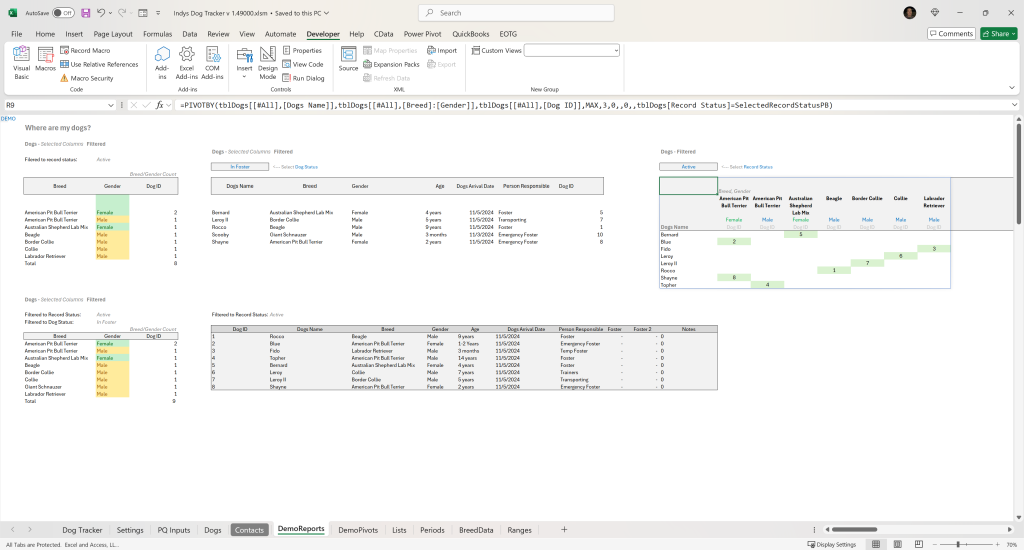Screen dimensions: 1024x550
Task: Click in the Search box
Action: [516, 12]
